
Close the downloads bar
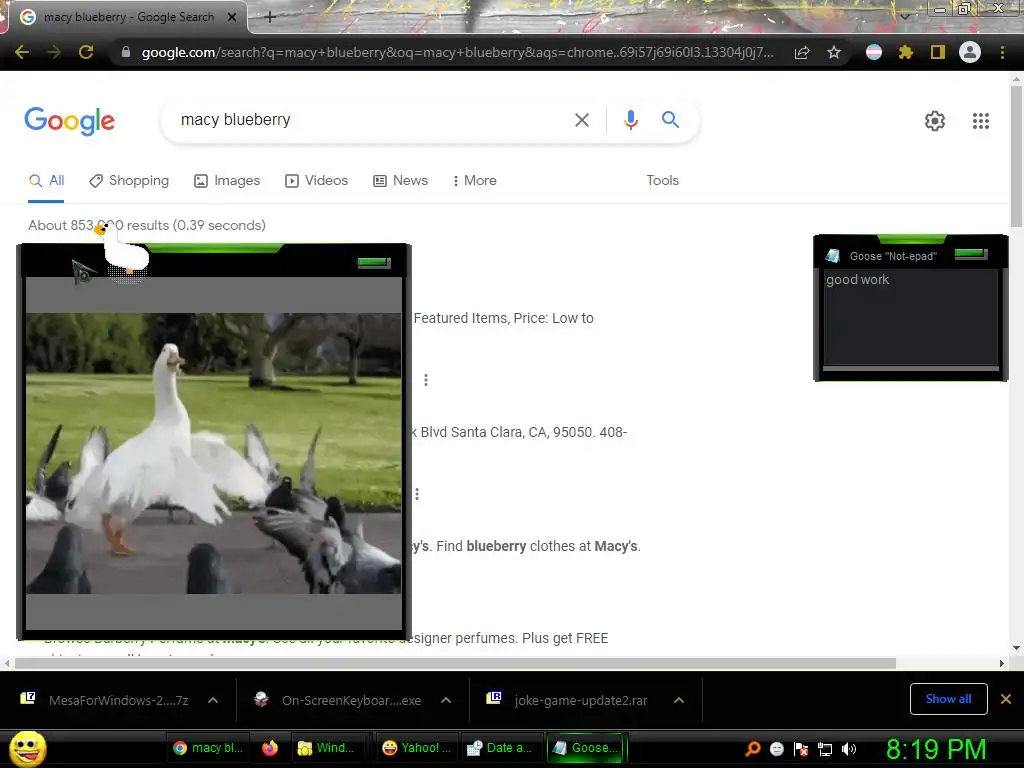(1006, 699)
